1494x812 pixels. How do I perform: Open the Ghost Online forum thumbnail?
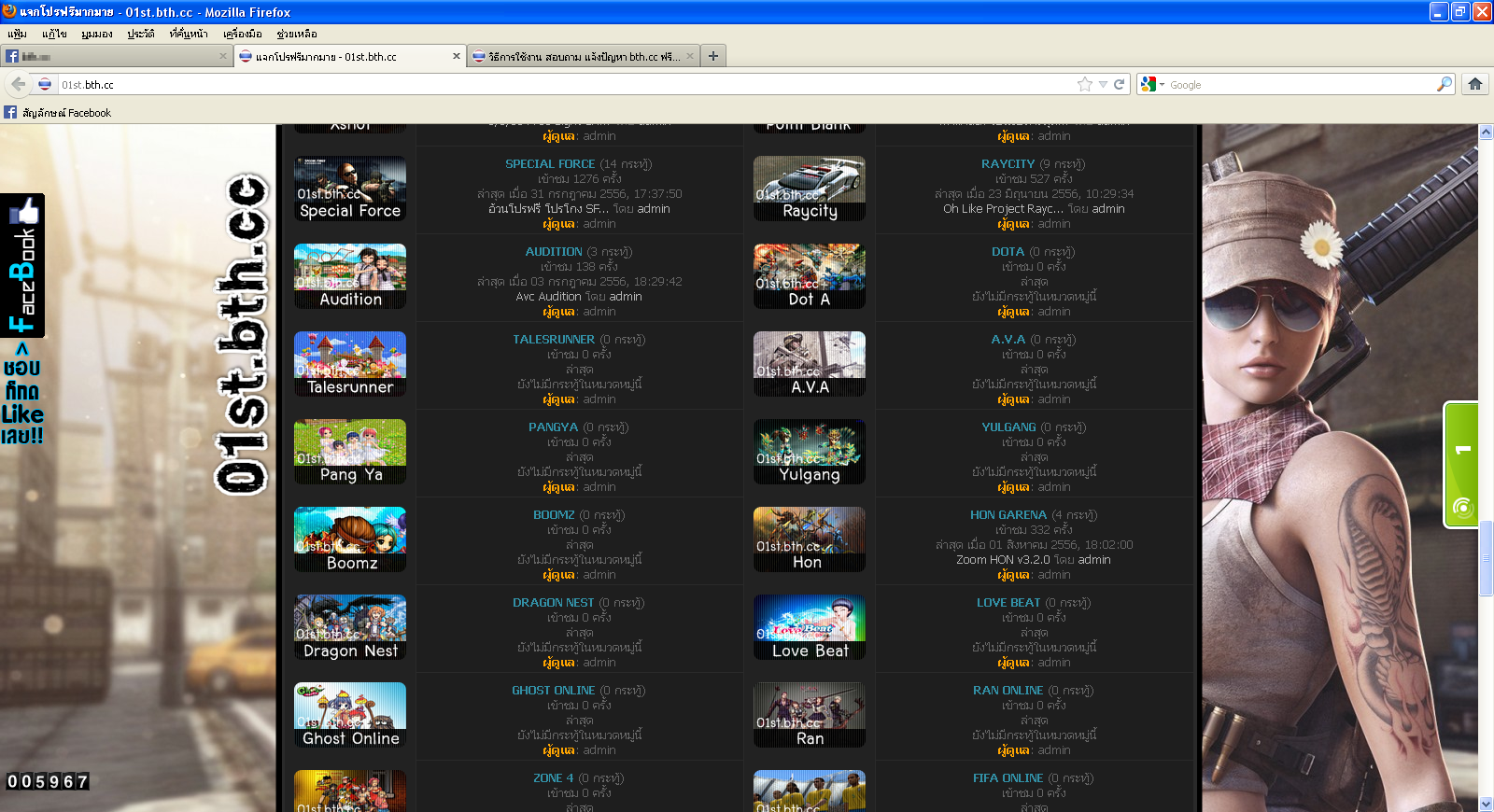pos(350,715)
